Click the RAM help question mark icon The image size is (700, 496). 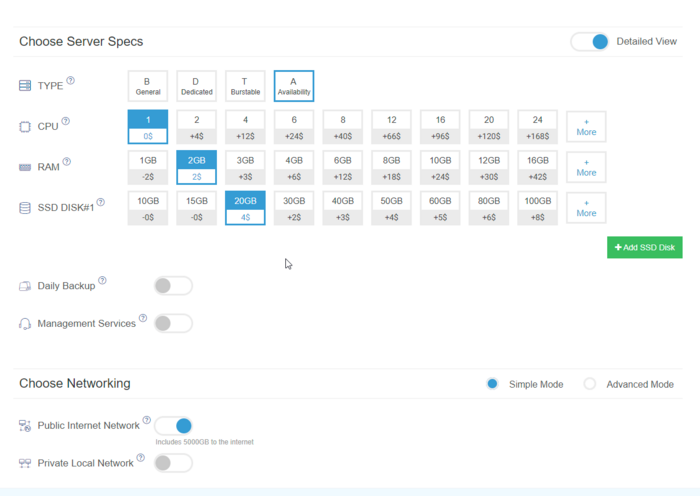66,161
